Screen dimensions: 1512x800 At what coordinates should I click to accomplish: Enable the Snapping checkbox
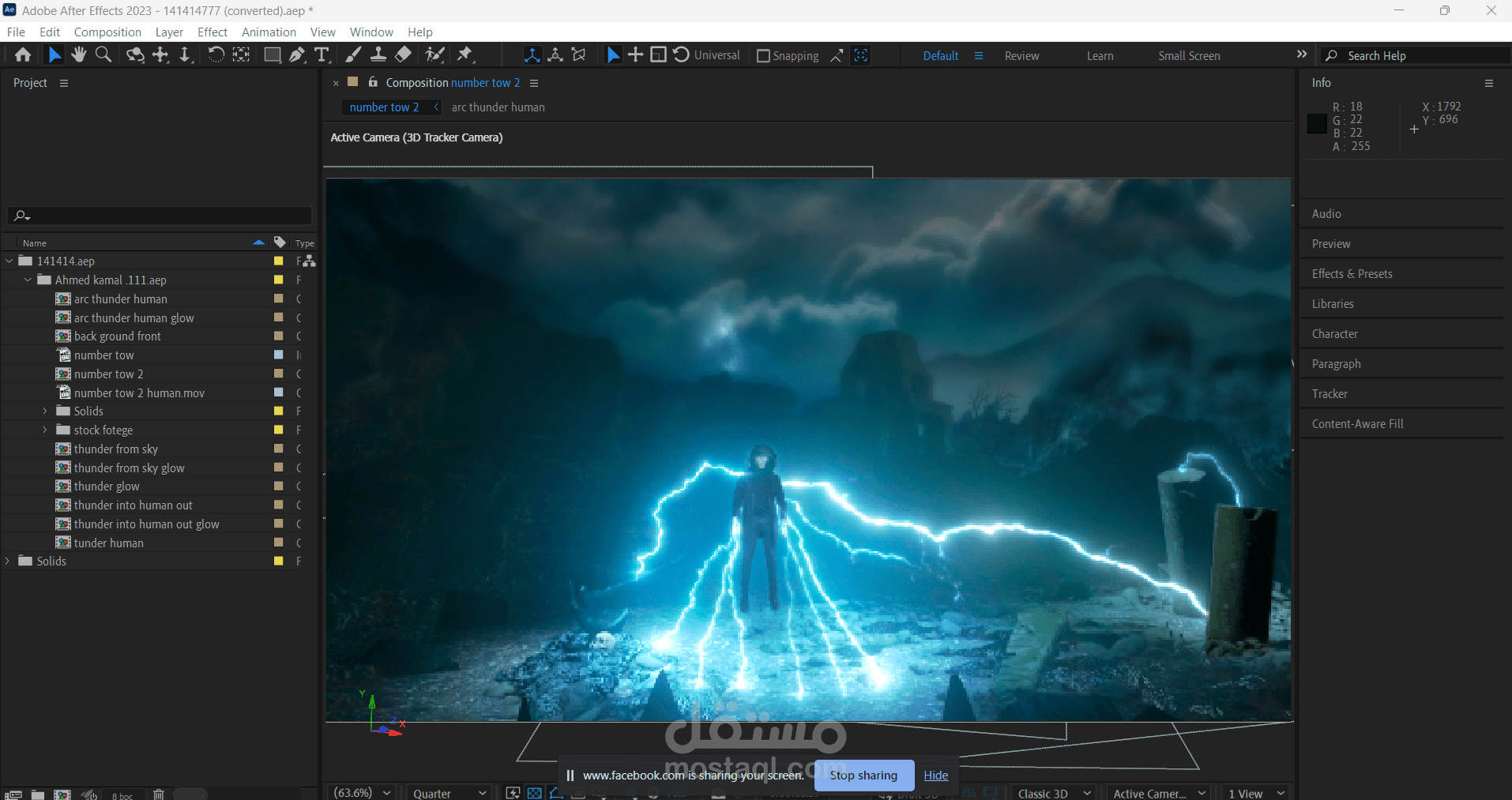(763, 56)
